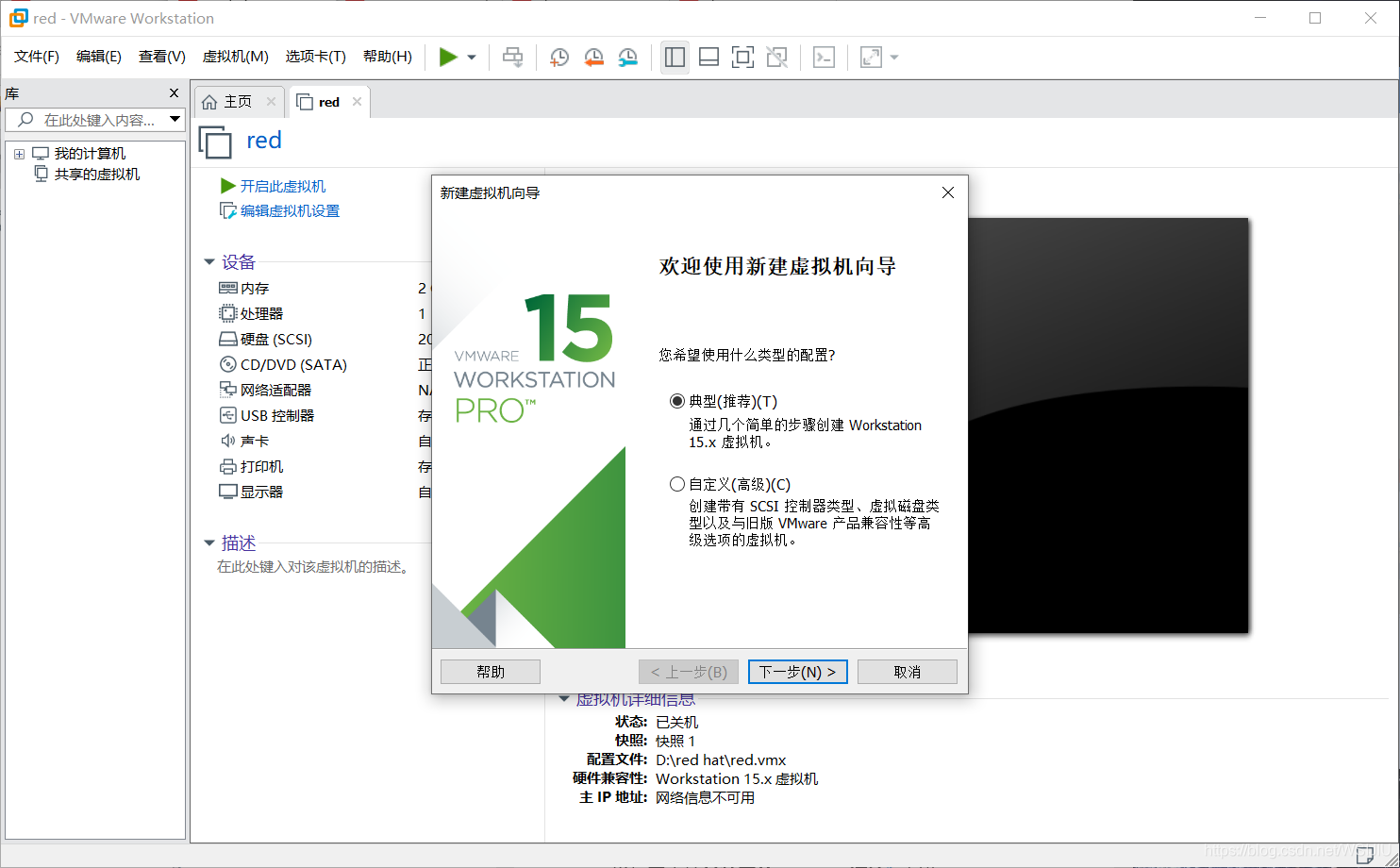Click the VMware app icon in title bar
The width and height of the screenshot is (1400, 868).
[x=18, y=18]
